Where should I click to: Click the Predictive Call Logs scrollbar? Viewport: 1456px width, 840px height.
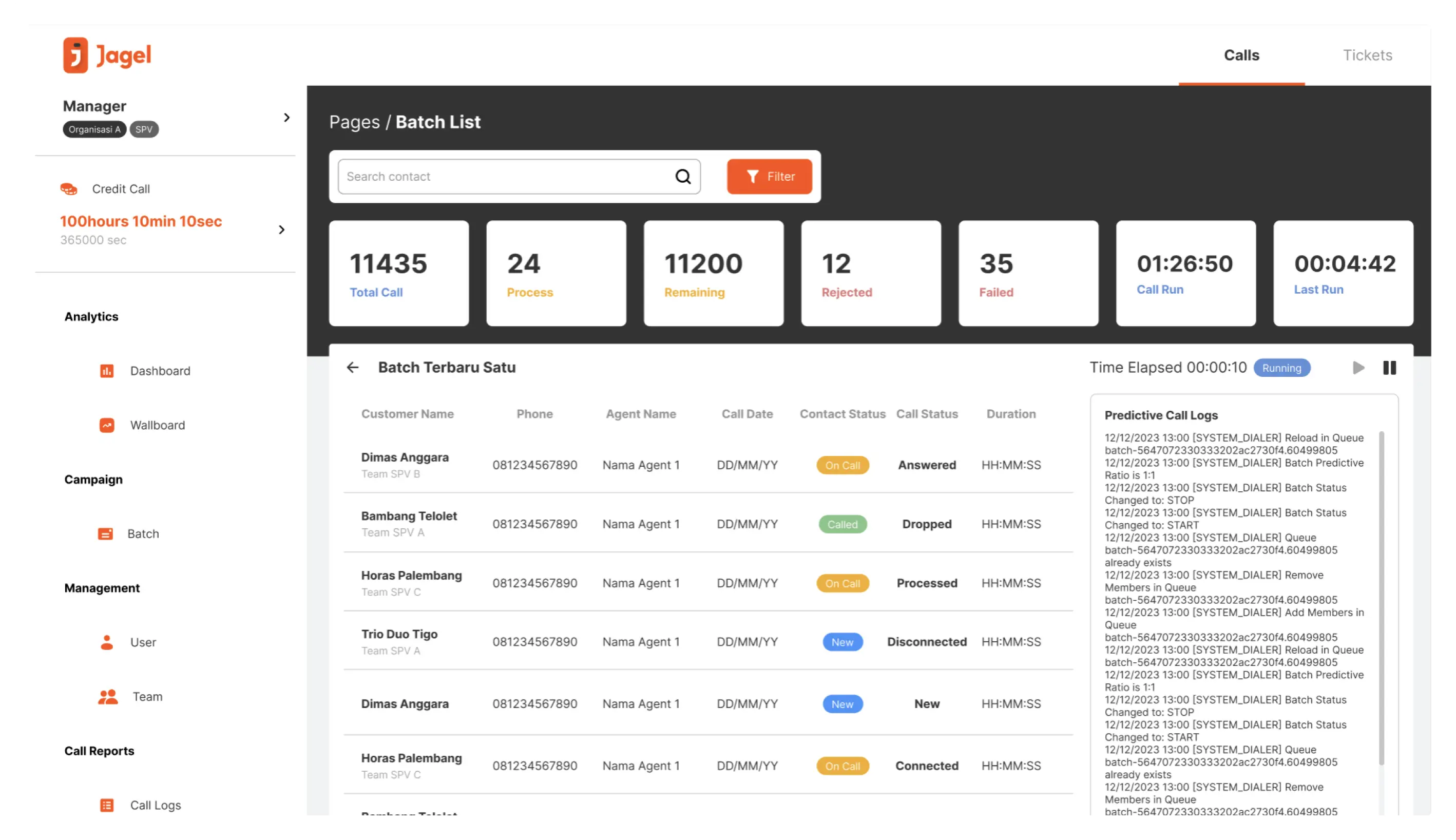point(1381,597)
